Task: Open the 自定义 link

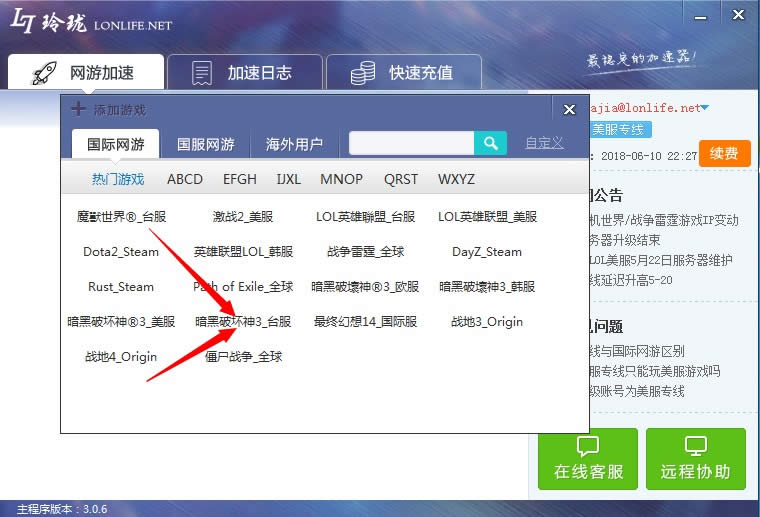Action: 544,143
